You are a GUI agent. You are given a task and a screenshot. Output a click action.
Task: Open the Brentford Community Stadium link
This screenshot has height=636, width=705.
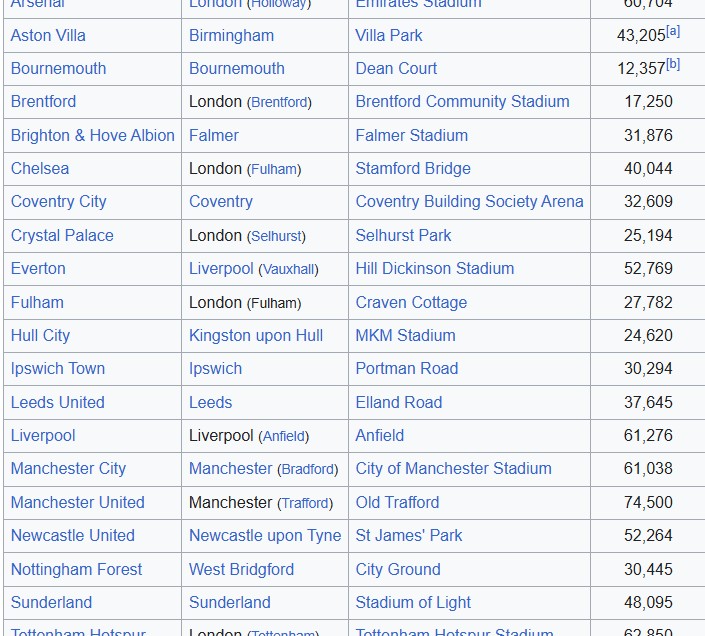tap(462, 102)
